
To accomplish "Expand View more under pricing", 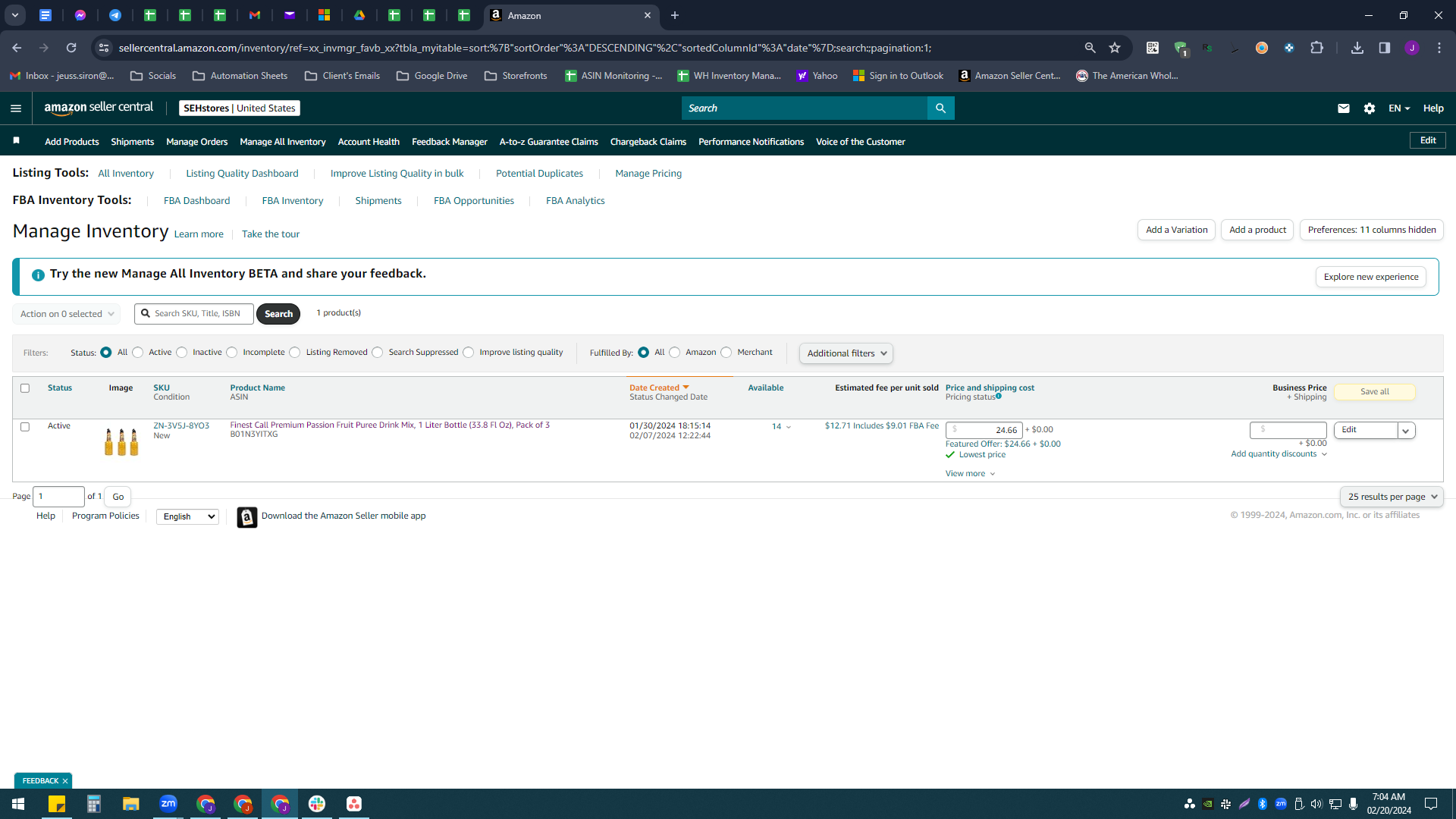I will [970, 474].
